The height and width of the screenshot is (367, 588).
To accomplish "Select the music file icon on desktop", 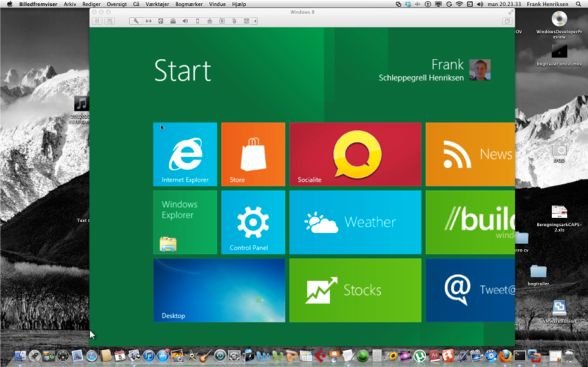I will point(81,103).
